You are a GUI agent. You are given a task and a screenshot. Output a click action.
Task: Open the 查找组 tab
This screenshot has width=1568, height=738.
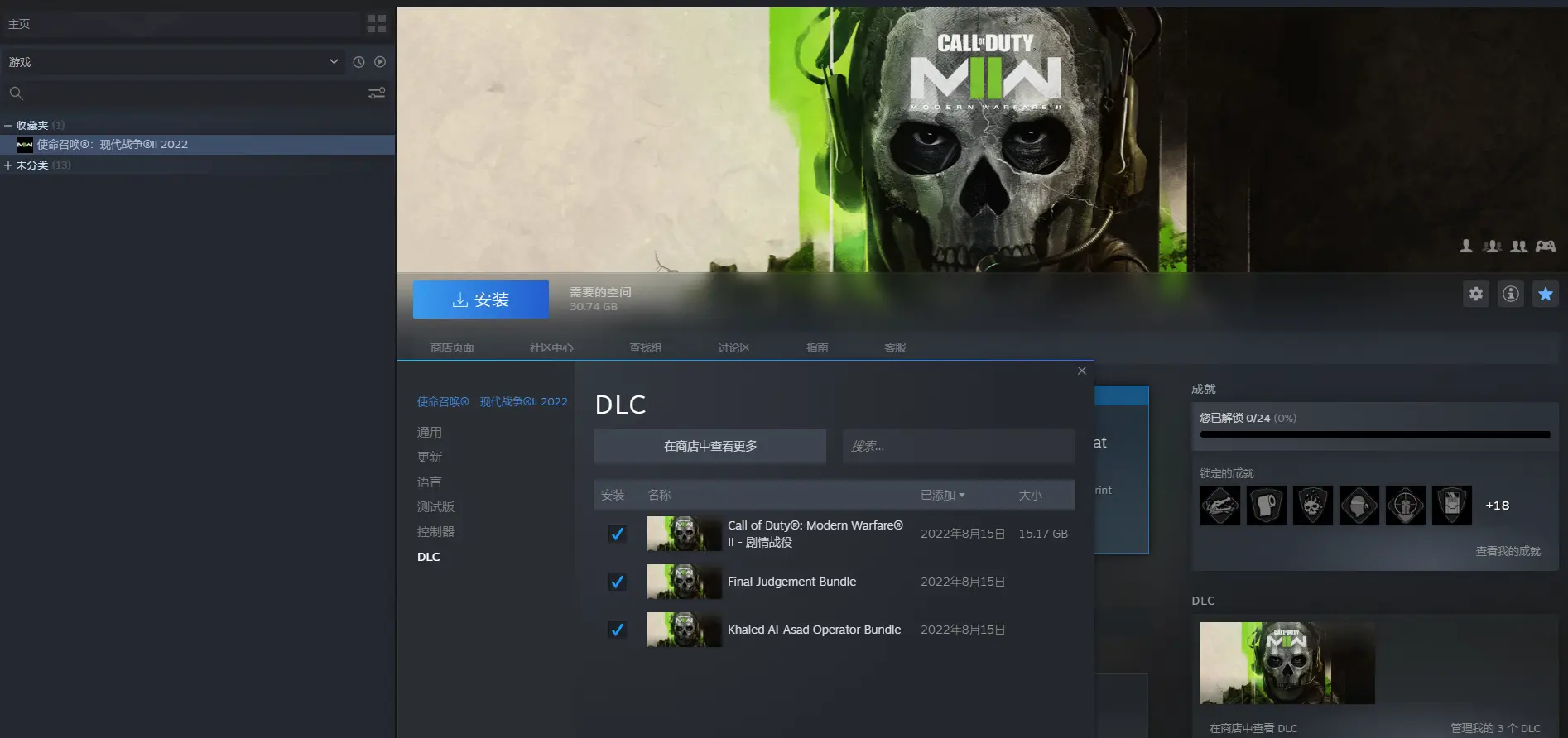[x=645, y=347]
